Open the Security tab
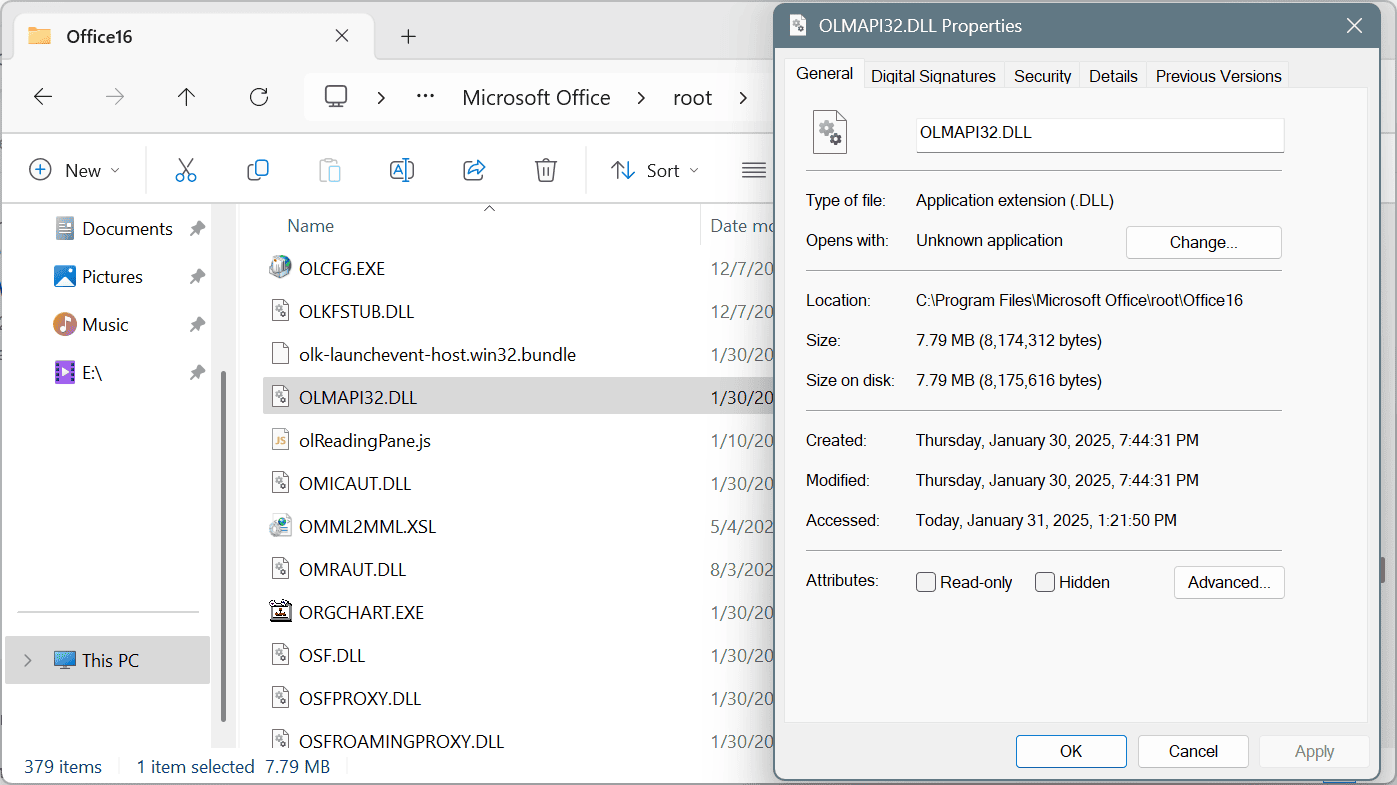The height and width of the screenshot is (785, 1397). (x=1042, y=76)
